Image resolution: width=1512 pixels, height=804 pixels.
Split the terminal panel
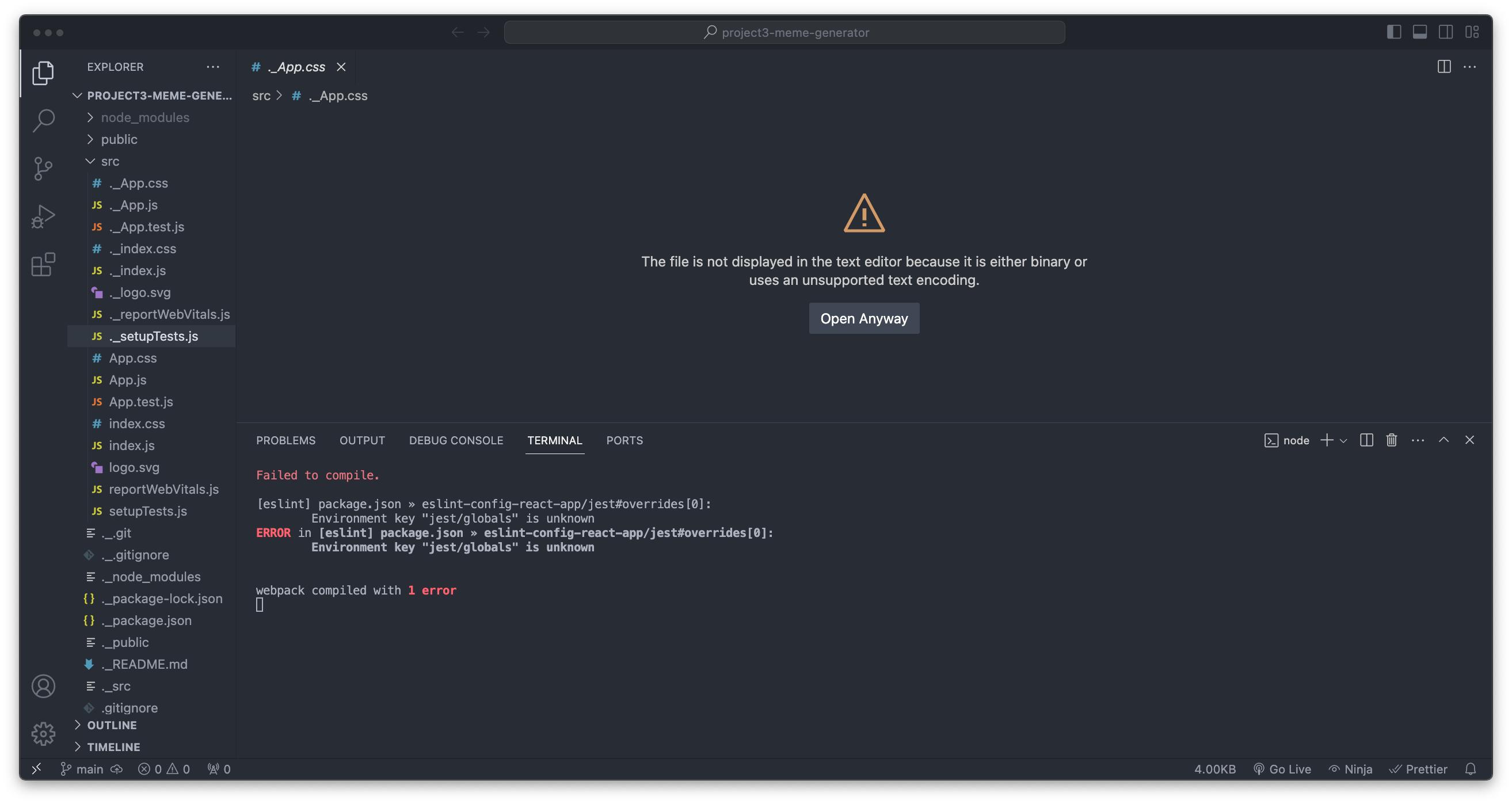pyautogui.click(x=1366, y=440)
